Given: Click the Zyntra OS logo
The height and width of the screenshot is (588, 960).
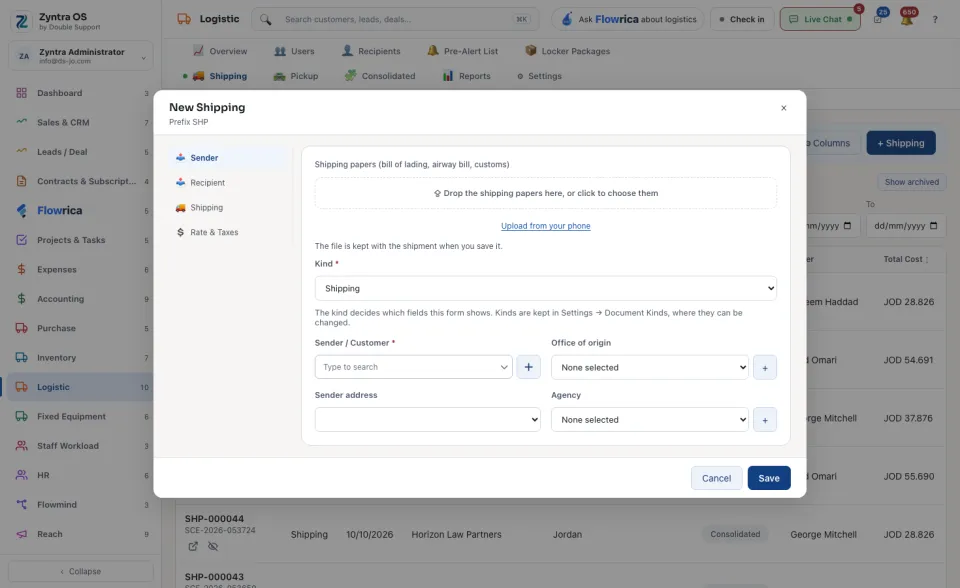Looking at the screenshot, I should coord(21,21).
